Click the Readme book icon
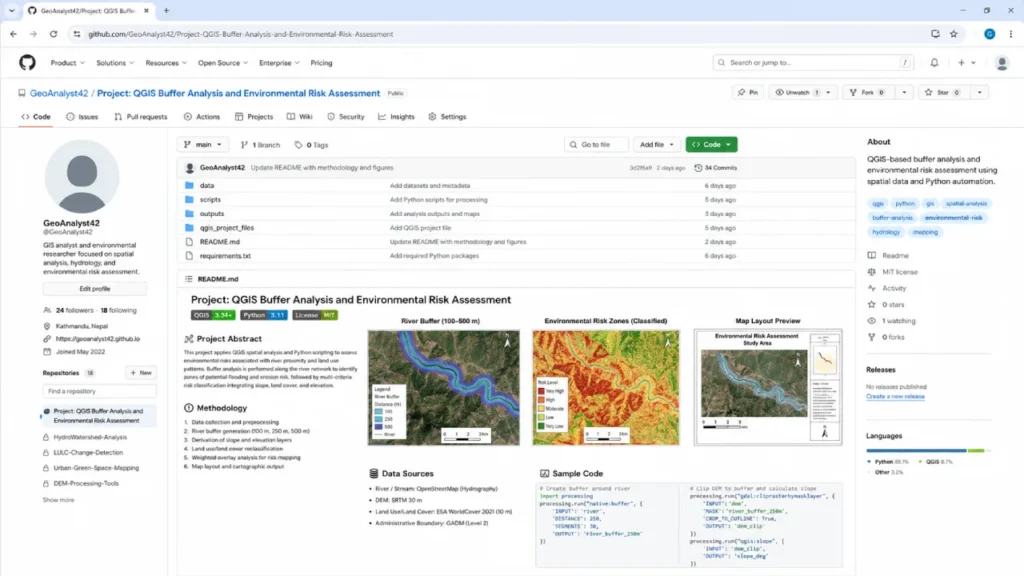This screenshot has width=1024, height=576. click(x=871, y=255)
